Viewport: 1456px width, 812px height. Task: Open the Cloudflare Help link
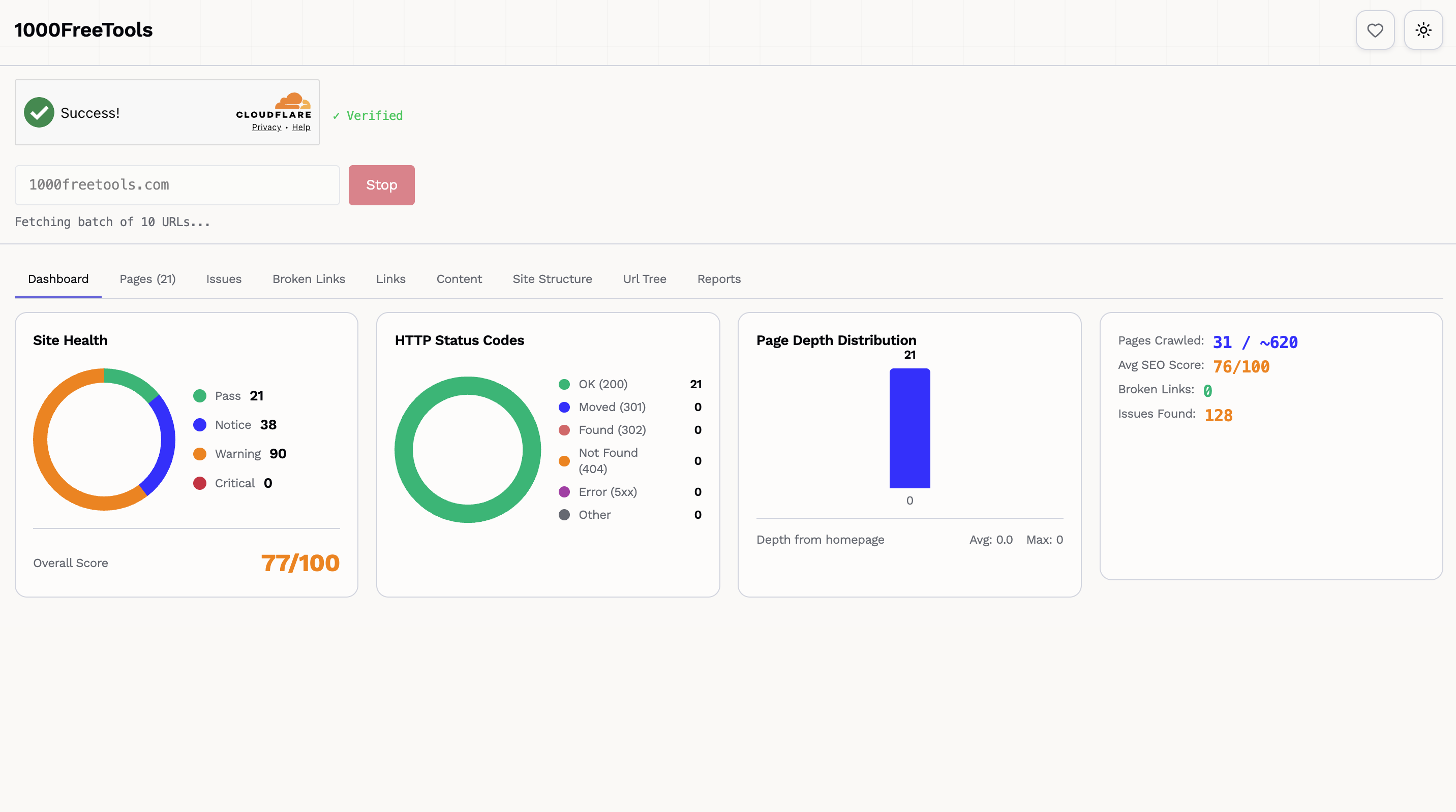pos(300,127)
